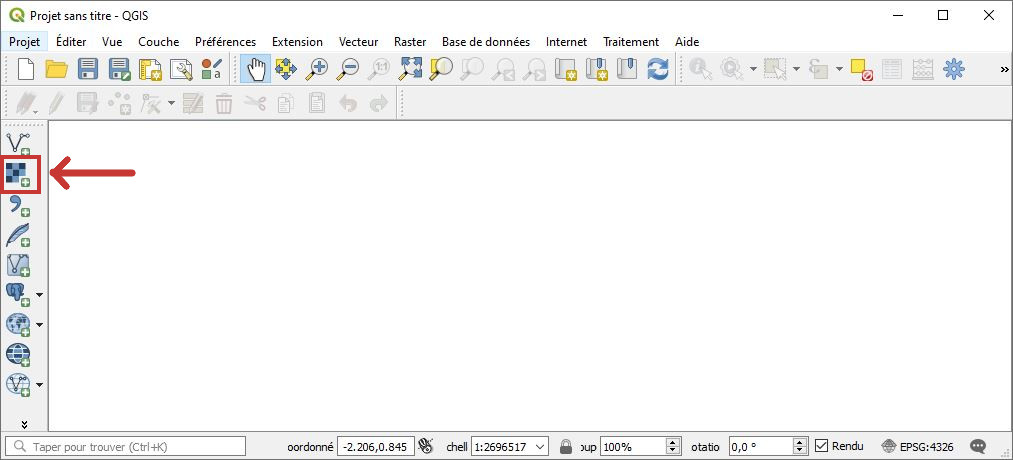This screenshot has height=460, width=1013.
Task: Open the scale dropdown showing 1:2696517
Action: [541, 446]
